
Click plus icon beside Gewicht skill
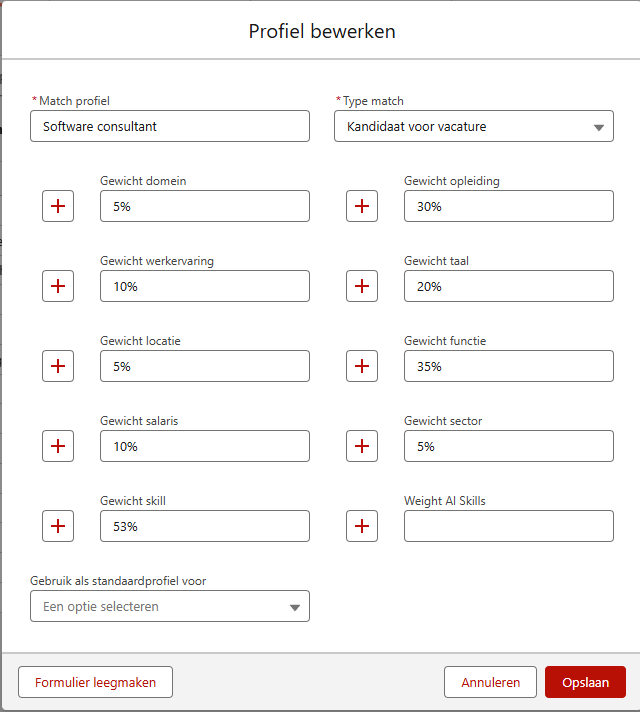click(x=58, y=526)
